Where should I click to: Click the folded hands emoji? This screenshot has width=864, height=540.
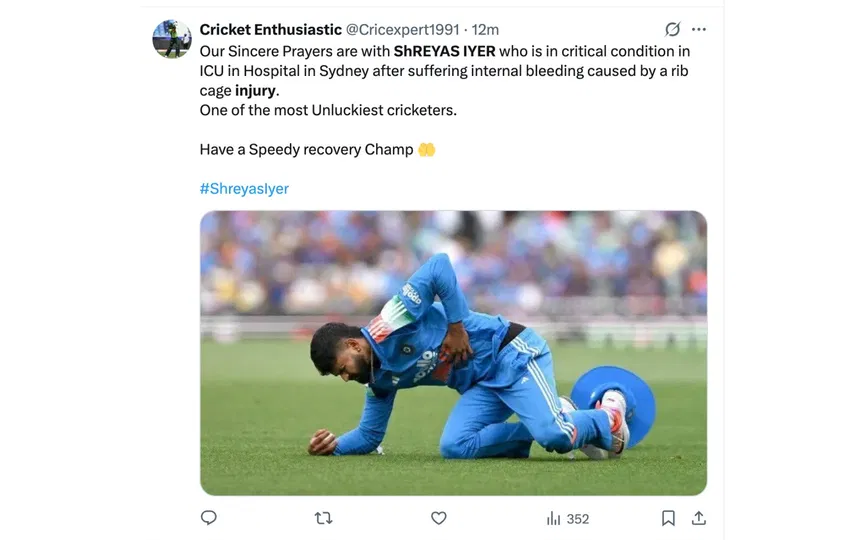tap(427, 150)
